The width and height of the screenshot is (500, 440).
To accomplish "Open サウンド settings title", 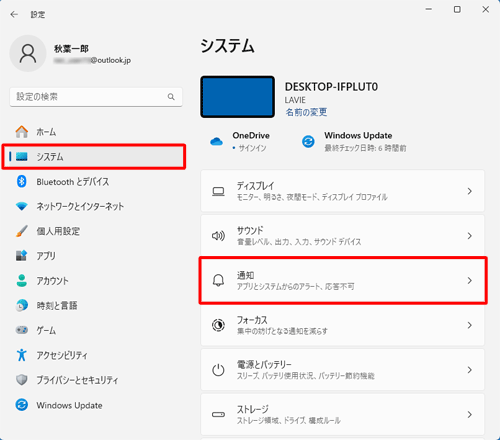I will 250,230.
